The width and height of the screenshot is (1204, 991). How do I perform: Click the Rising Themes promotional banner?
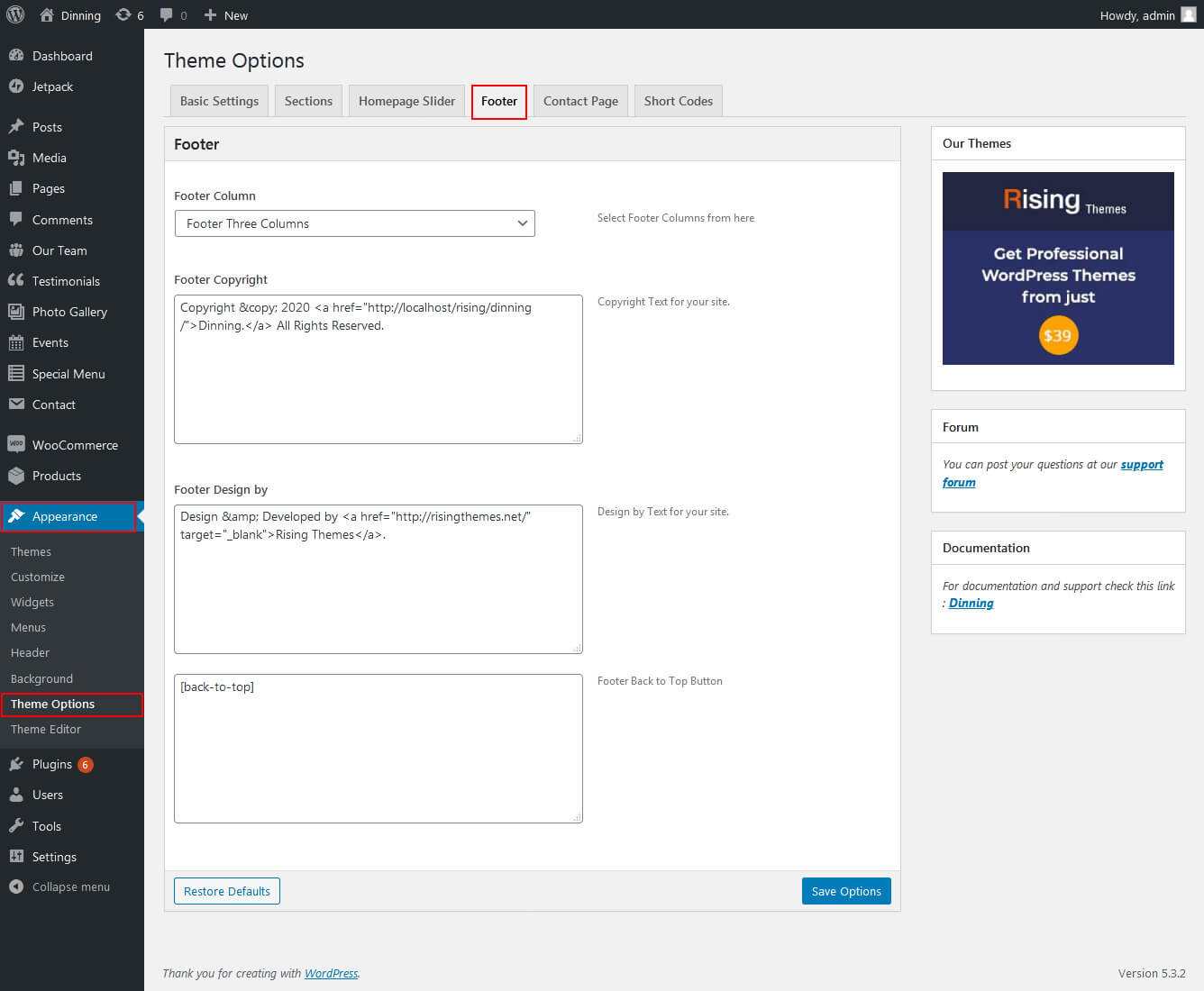(x=1058, y=268)
